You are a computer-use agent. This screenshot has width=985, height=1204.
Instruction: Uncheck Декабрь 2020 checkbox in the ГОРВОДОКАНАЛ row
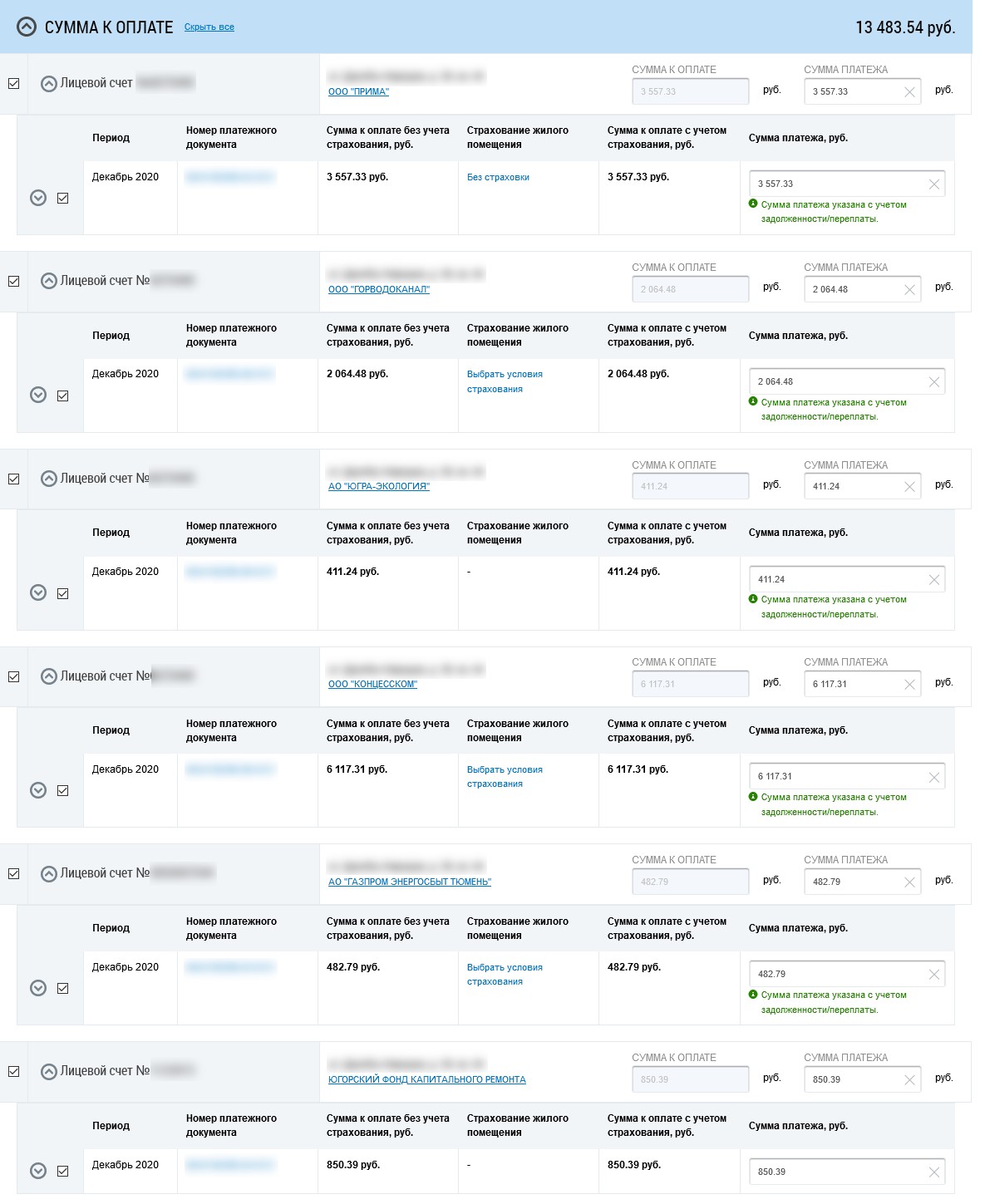coord(63,396)
